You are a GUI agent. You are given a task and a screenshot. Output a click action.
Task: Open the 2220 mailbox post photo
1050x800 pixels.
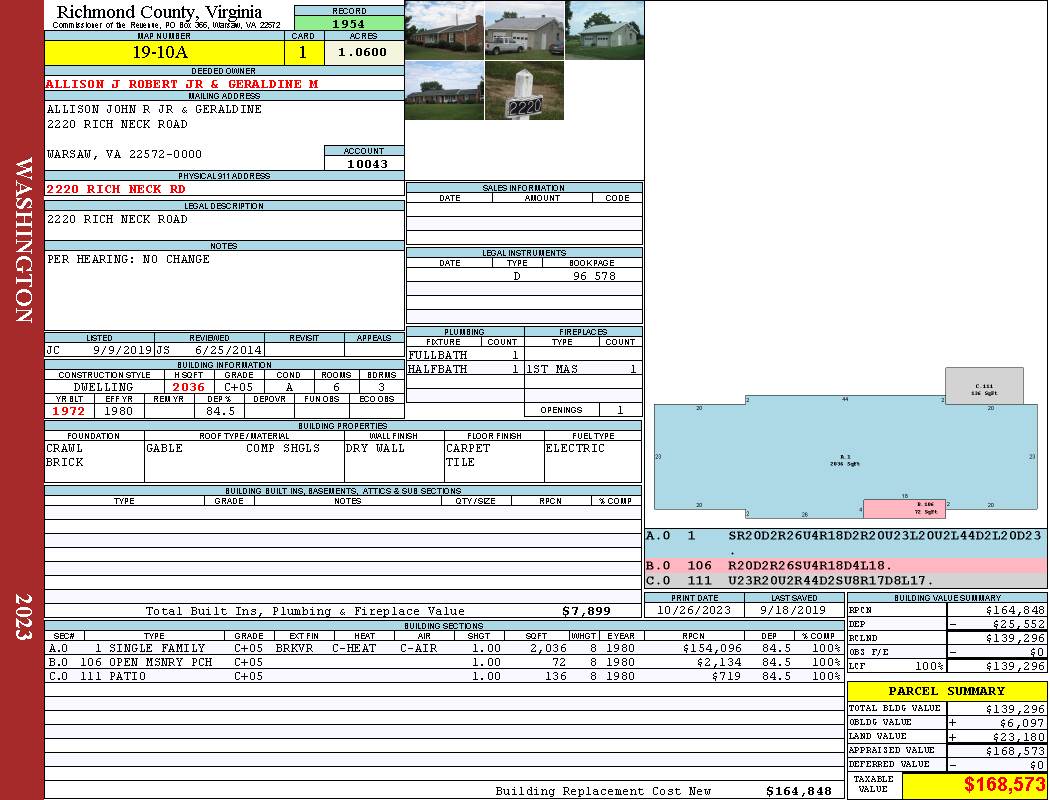[x=524, y=91]
